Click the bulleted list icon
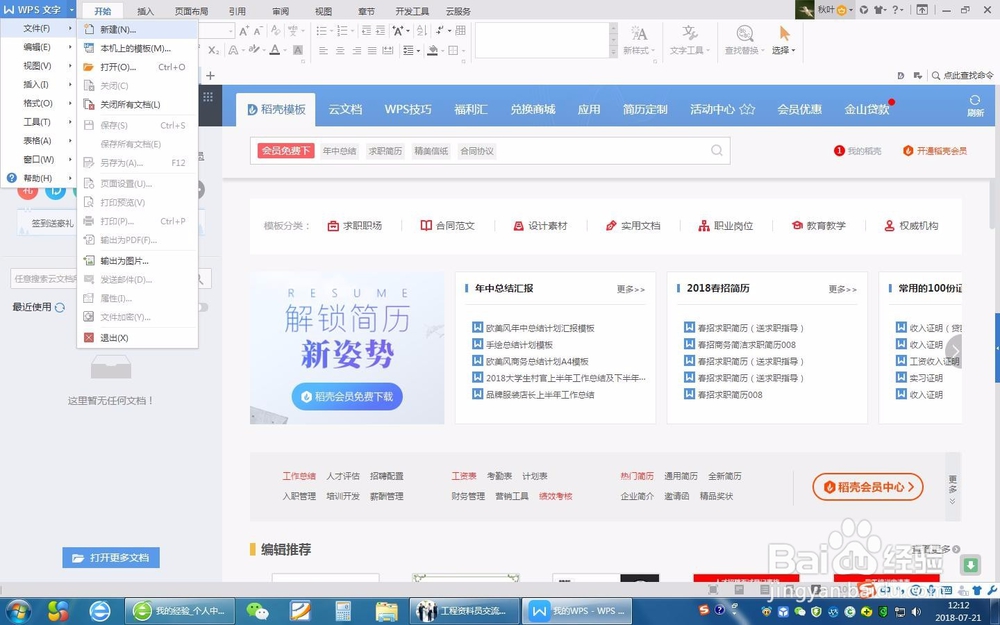1000x625 pixels. 321,30
